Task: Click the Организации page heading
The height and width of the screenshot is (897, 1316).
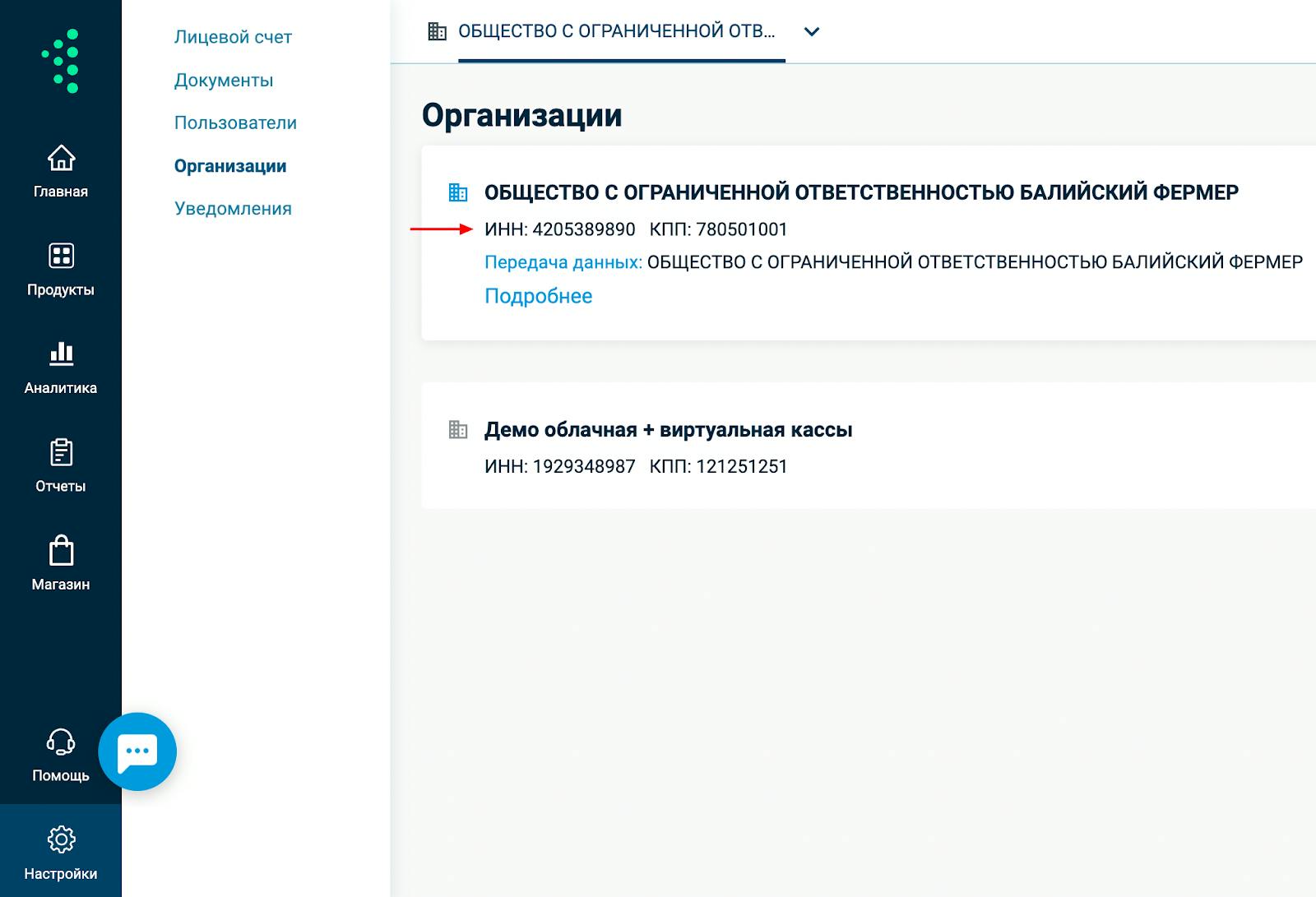Action: [521, 116]
